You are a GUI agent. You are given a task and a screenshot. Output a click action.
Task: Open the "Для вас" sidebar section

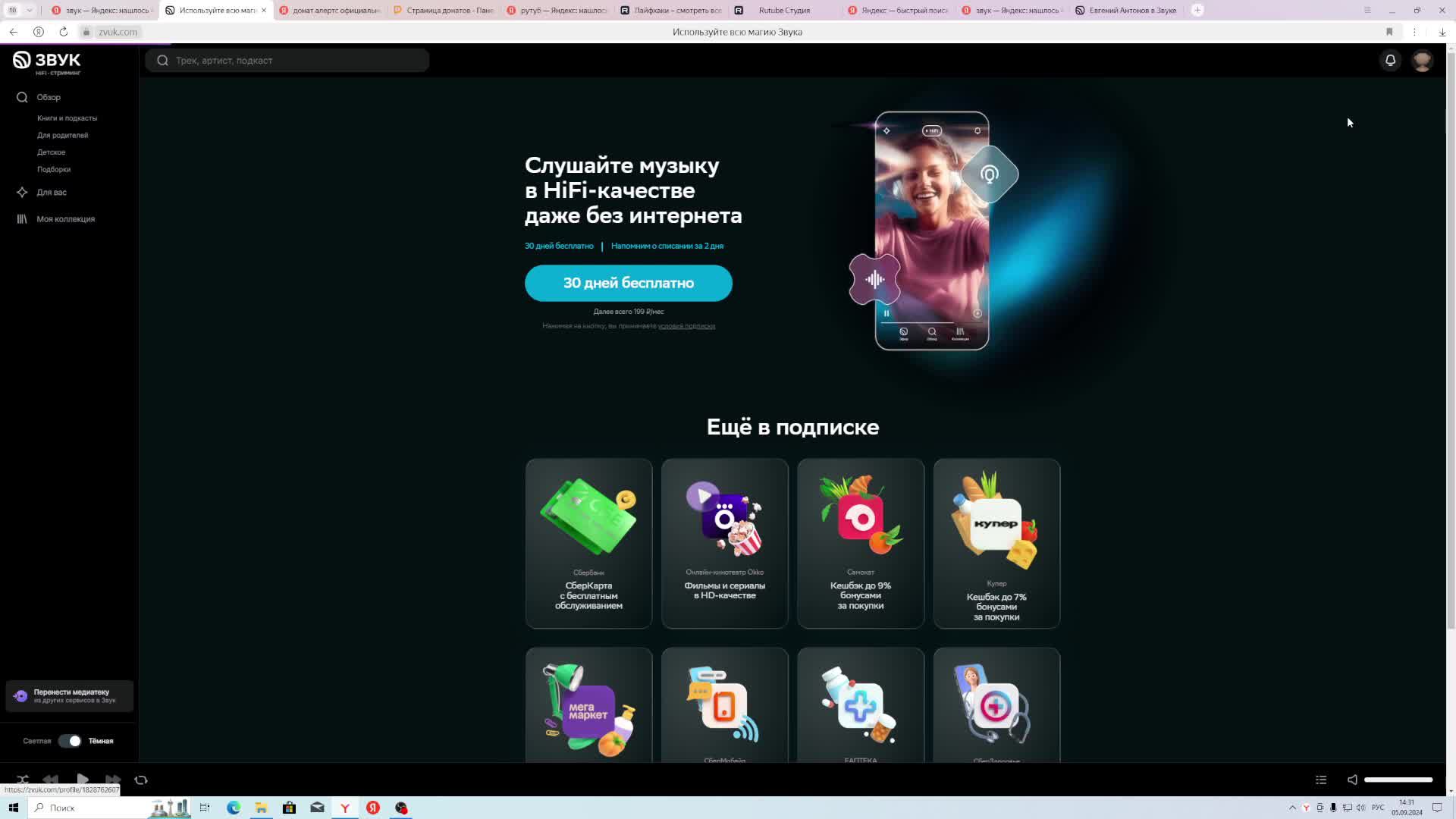52,193
